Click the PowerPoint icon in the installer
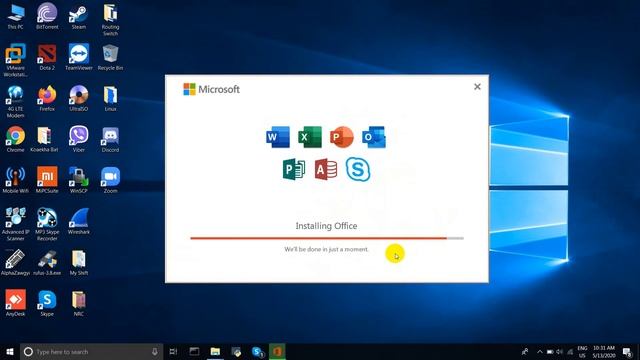Image resolution: width=640 pixels, height=360 pixels. pyautogui.click(x=342, y=137)
